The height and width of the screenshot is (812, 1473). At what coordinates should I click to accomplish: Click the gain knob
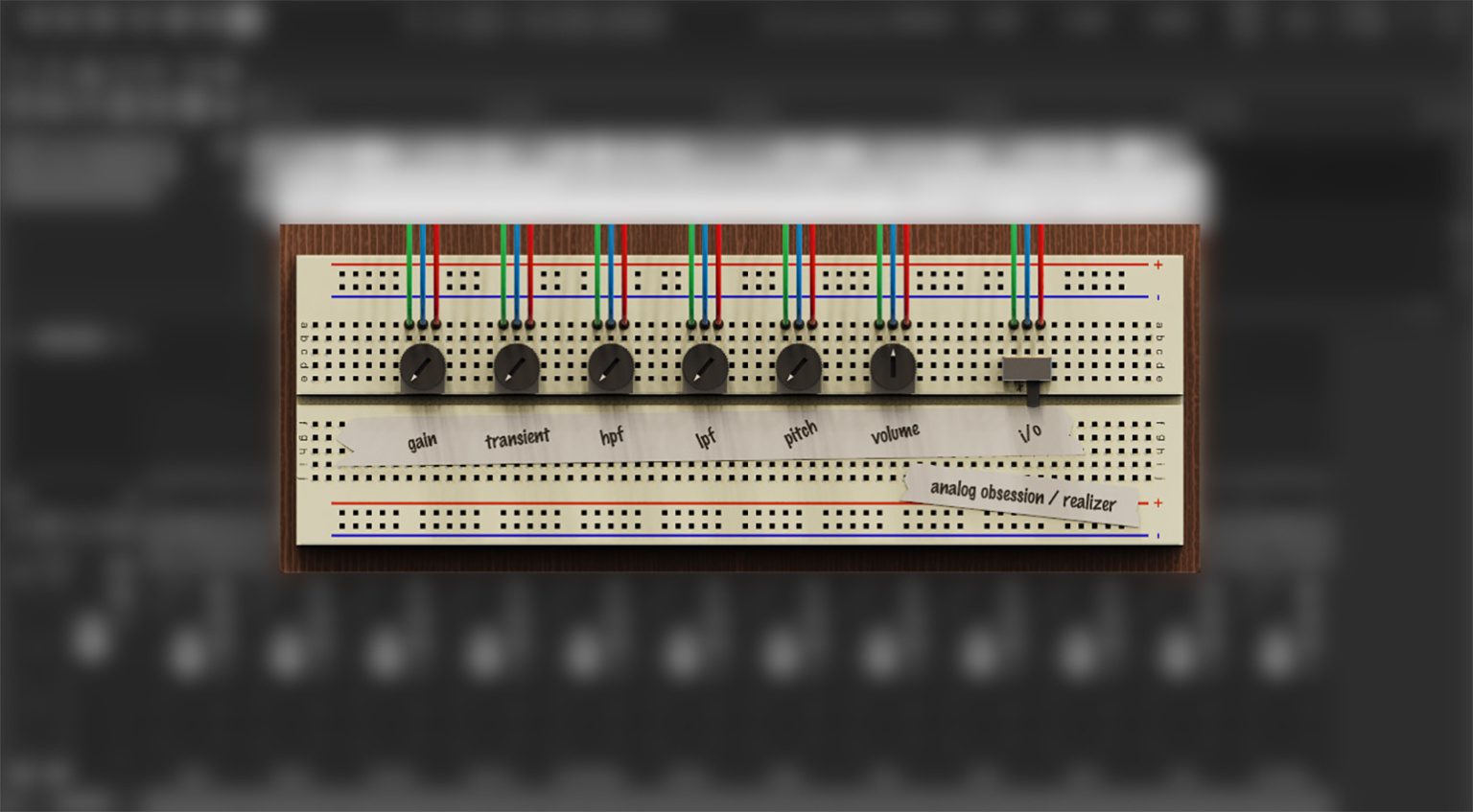click(x=422, y=368)
